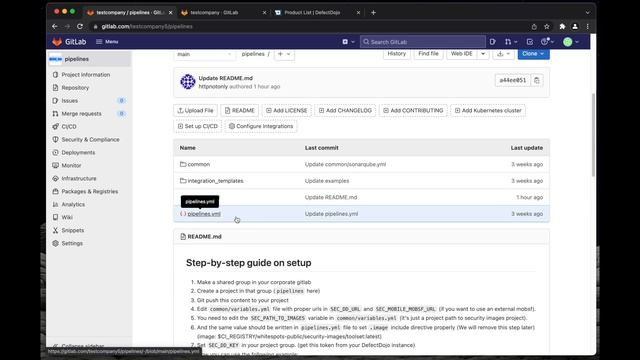640x360 pixels.
Task: Click the Wiki sidebar icon
Action: (55, 217)
